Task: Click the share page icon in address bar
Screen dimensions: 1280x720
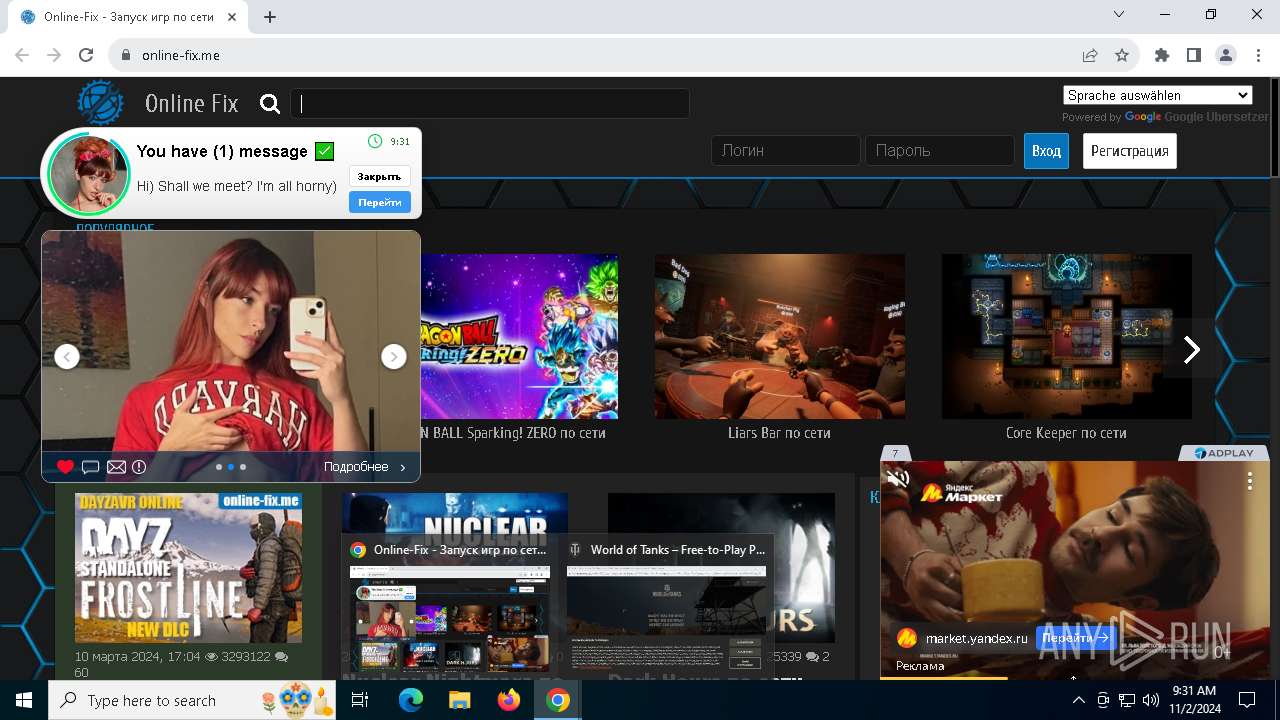Action: pyautogui.click(x=1089, y=55)
